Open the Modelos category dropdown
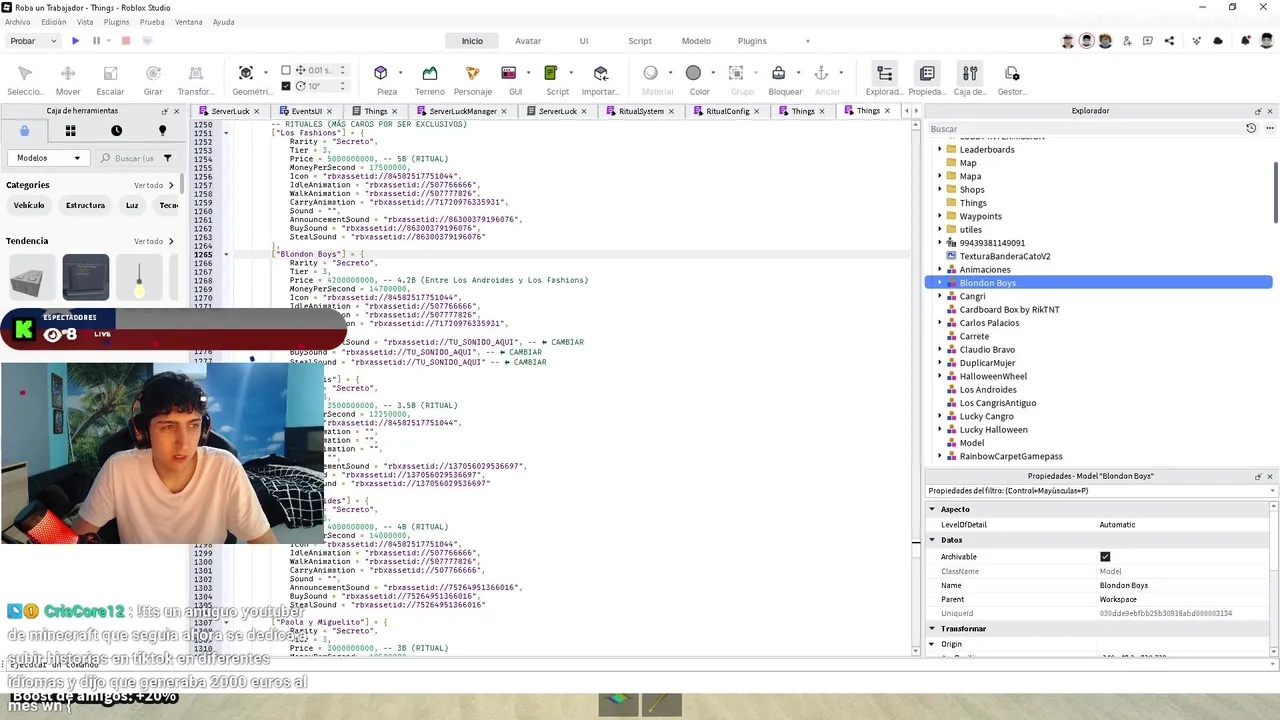The width and height of the screenshot is (1280, 720). click(48, 158)
